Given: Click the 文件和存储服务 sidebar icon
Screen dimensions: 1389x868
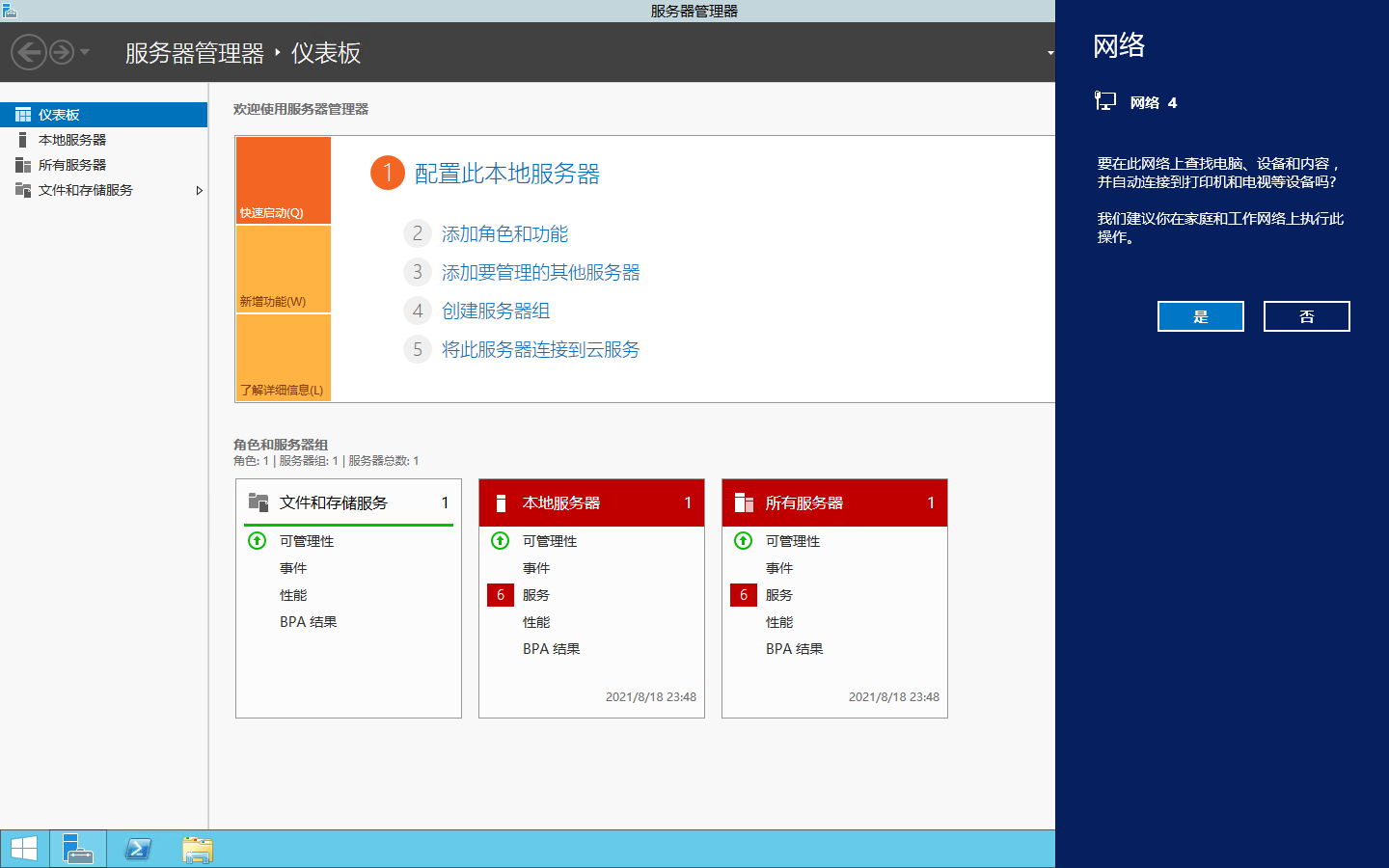Looking at the screenshot, I should click(x=23, y=190).
